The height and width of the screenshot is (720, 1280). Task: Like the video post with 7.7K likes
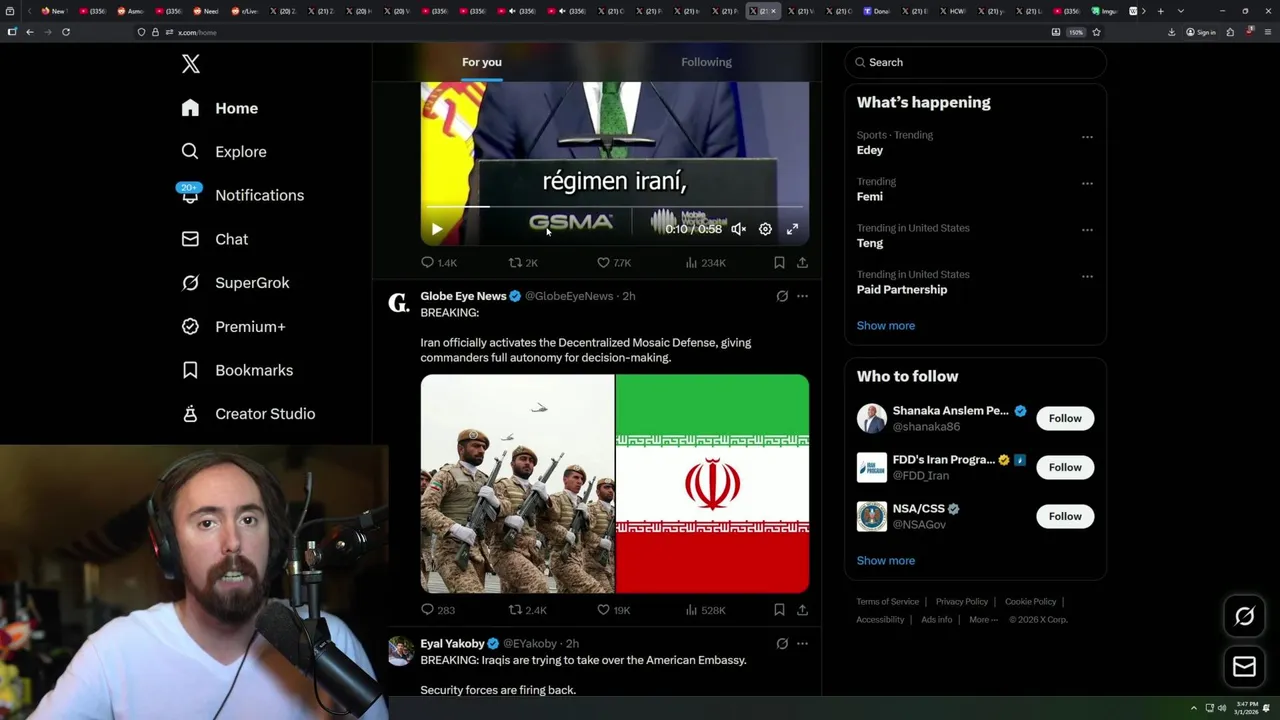click(613, 263)
